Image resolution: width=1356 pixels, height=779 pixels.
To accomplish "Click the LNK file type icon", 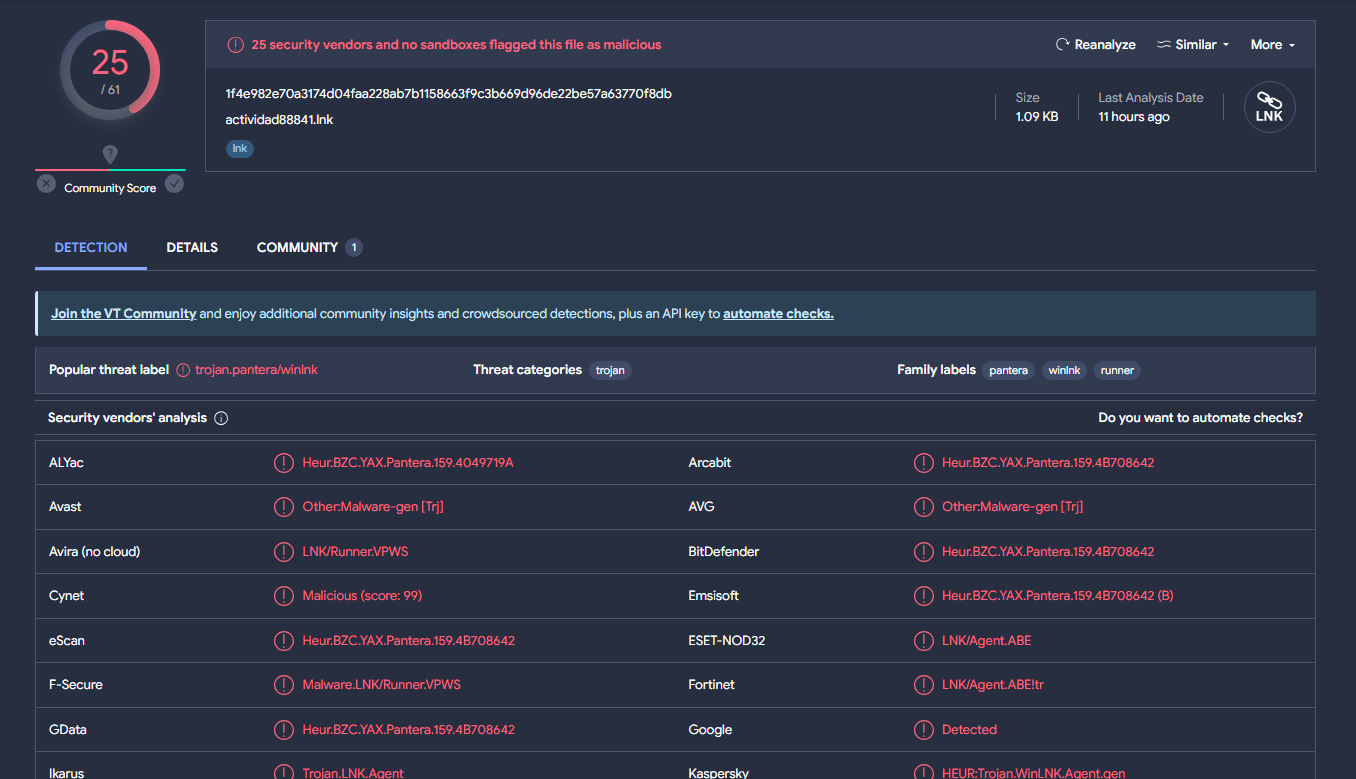I will click(x=1269, y=107).
